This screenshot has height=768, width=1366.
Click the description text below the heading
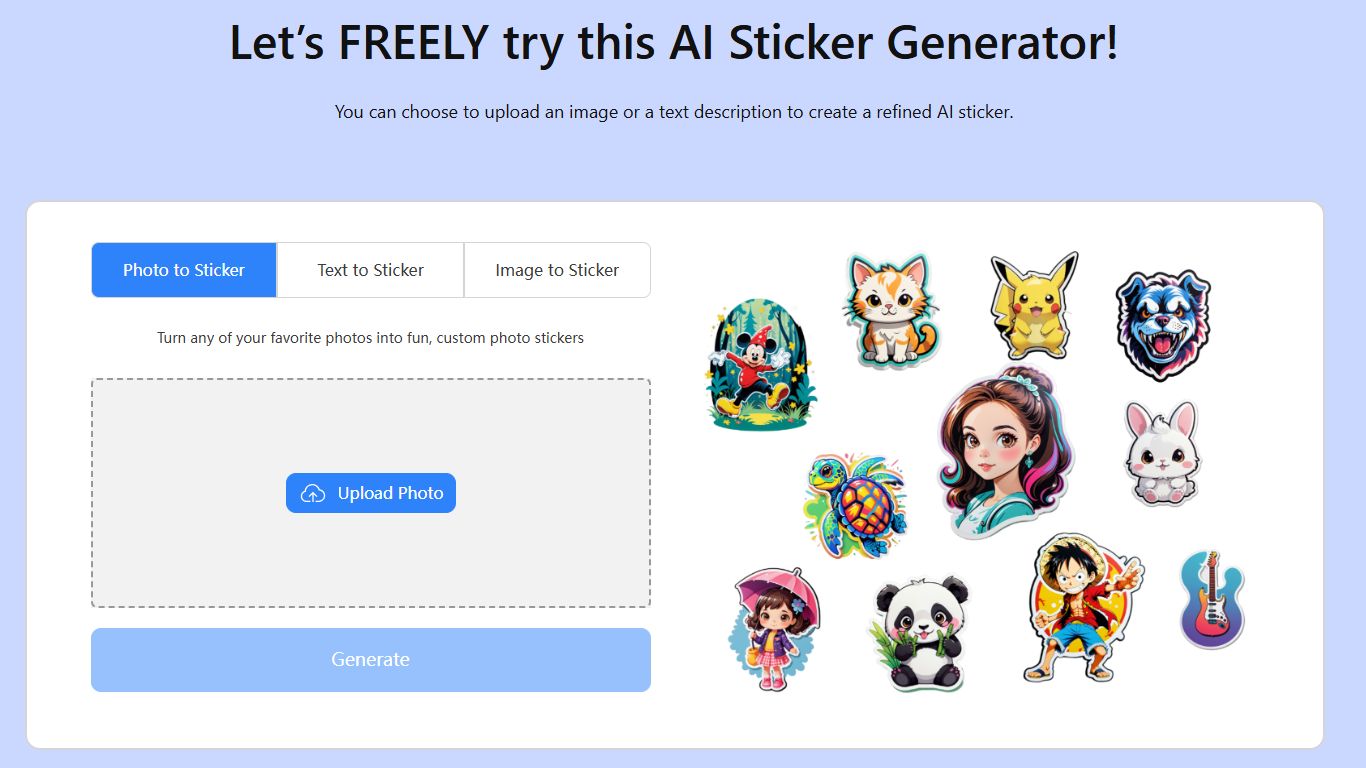(674, 112)
